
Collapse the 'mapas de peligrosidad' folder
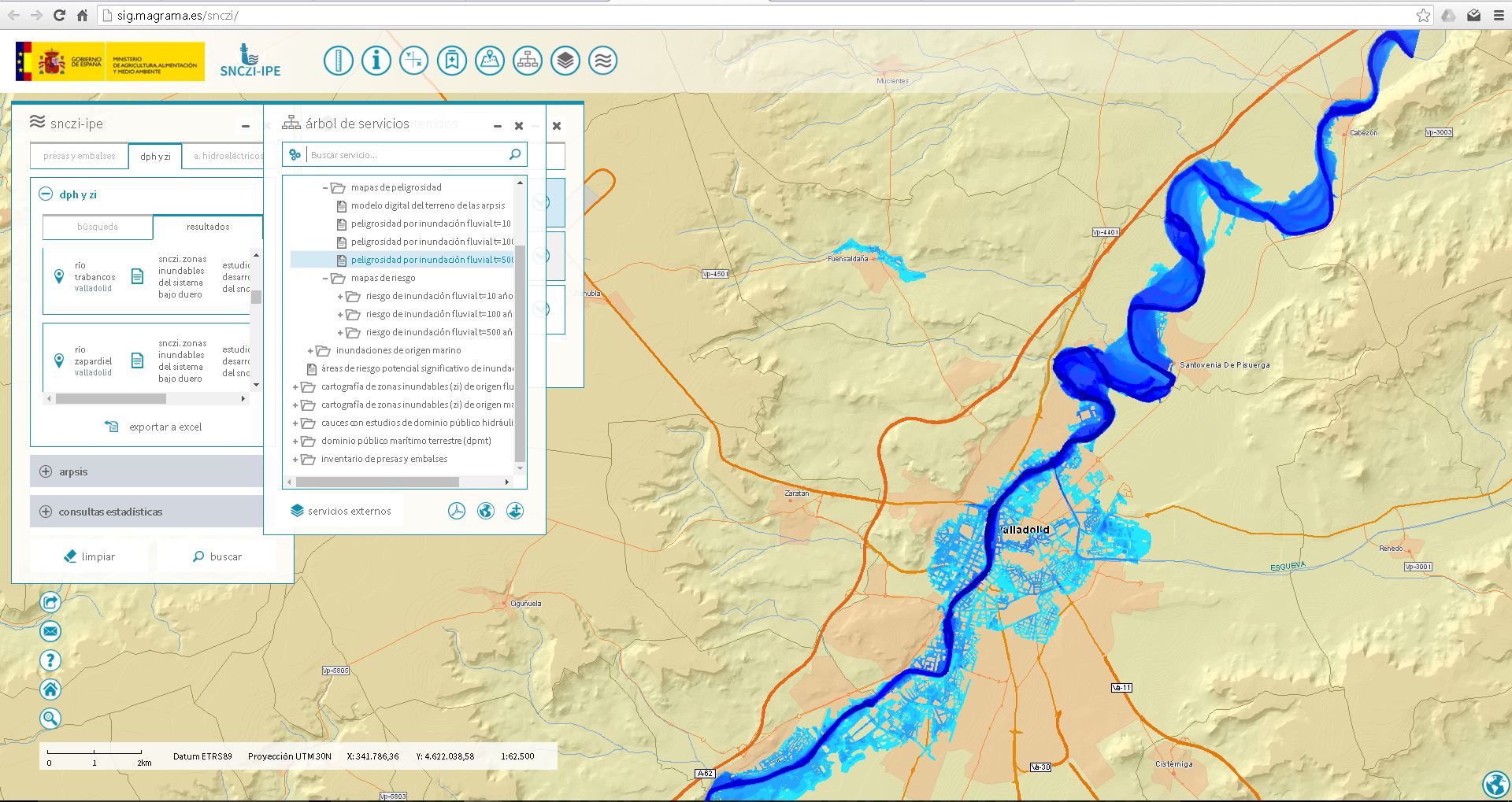point(325,188)
